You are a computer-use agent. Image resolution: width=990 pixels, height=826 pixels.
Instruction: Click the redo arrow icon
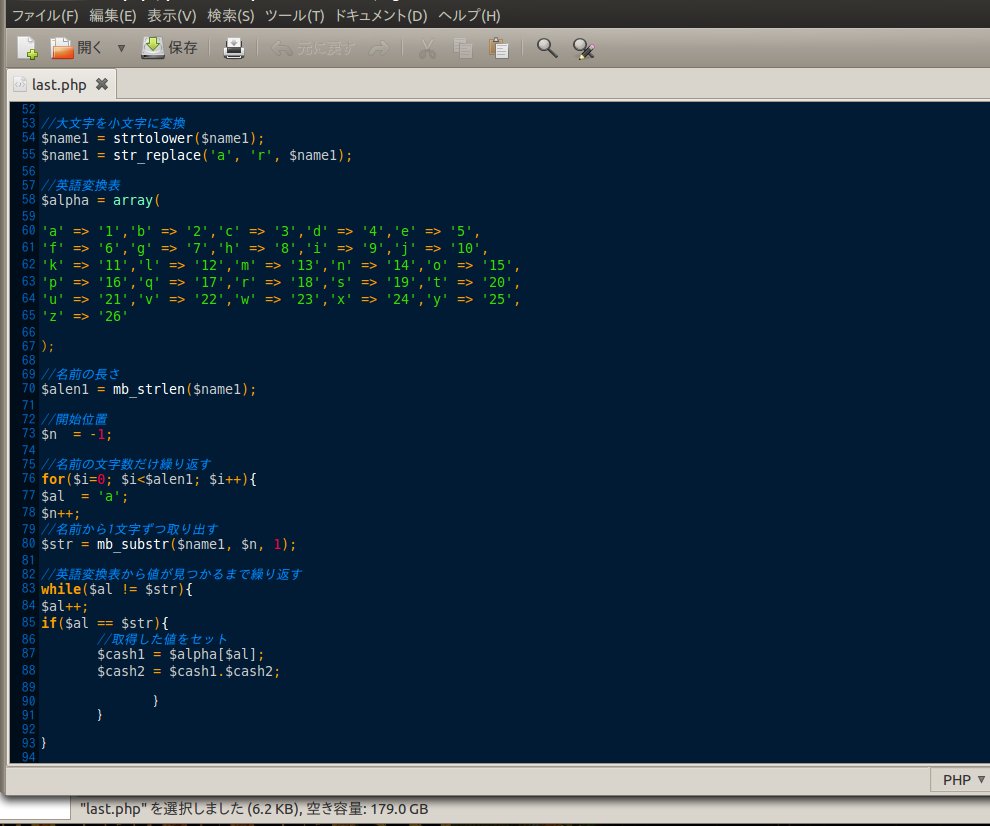pyautogui.click(x=379, y=48)
